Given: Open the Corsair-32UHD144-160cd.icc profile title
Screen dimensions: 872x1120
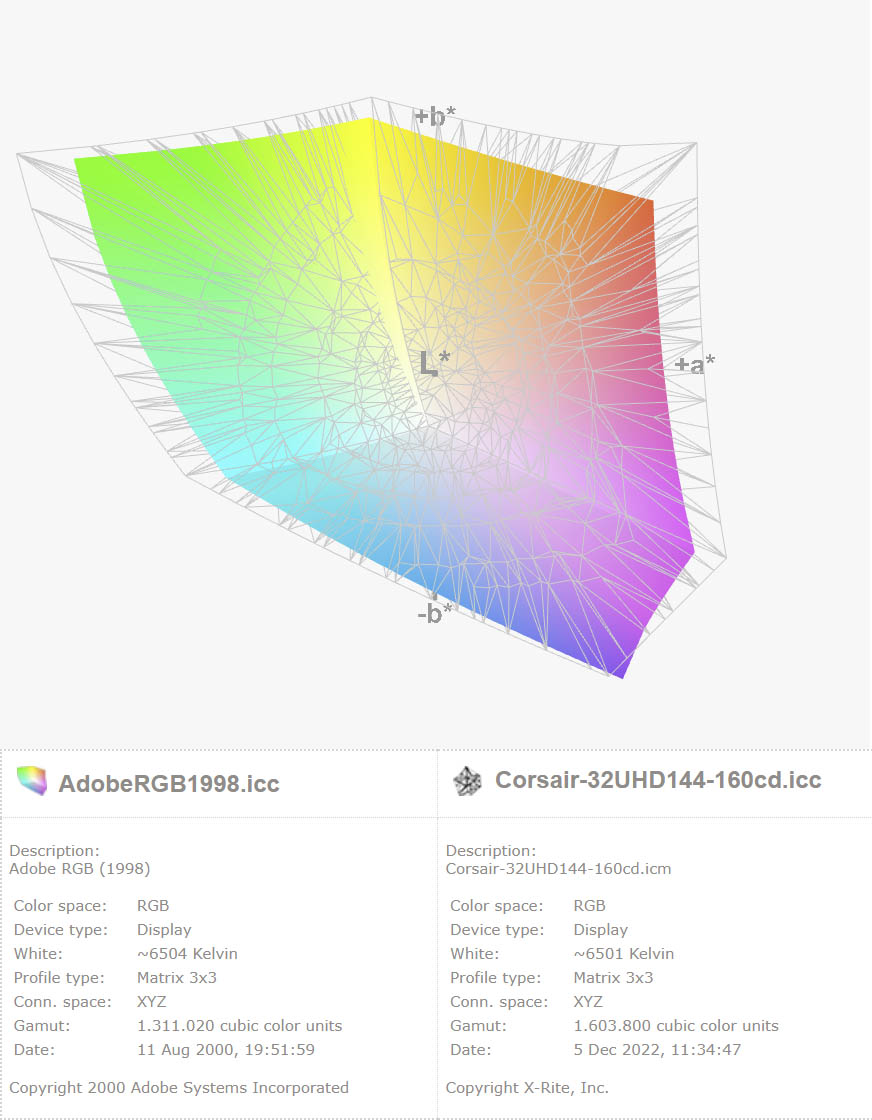Looking at the screenshot, I should point(658,781).
